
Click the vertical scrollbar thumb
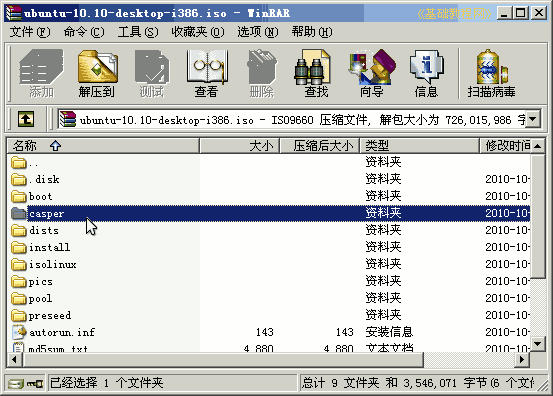pyautogui.click(x=538, y=216)
